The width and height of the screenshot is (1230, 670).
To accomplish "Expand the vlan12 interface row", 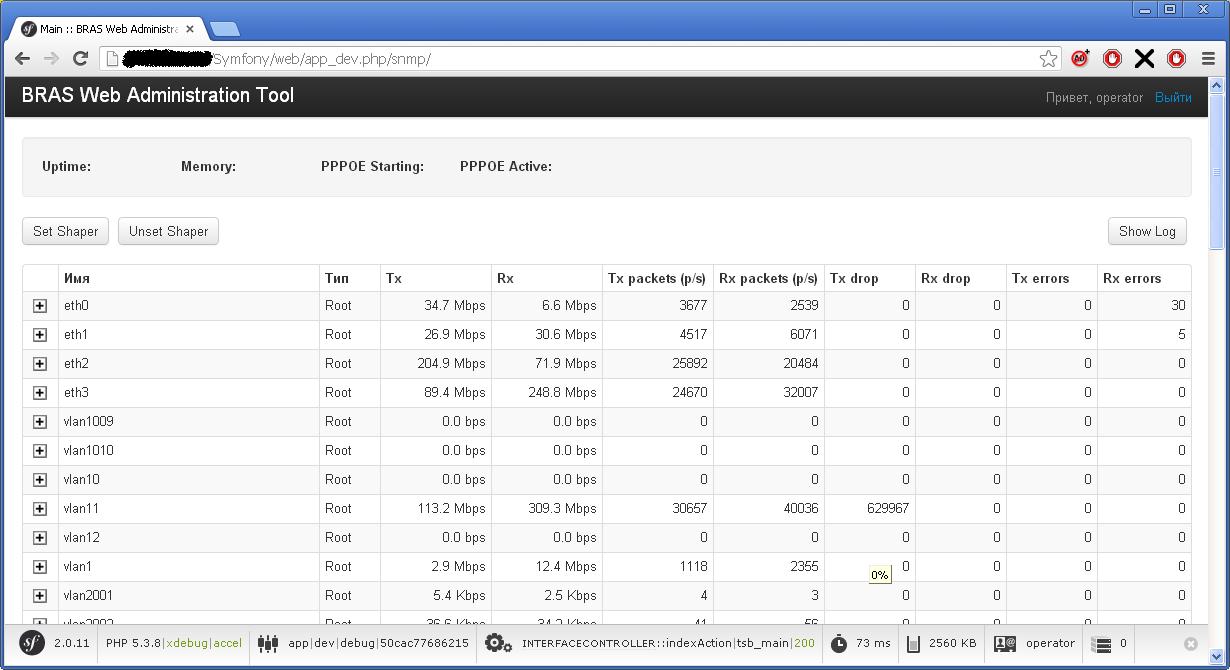I will 40,538.
